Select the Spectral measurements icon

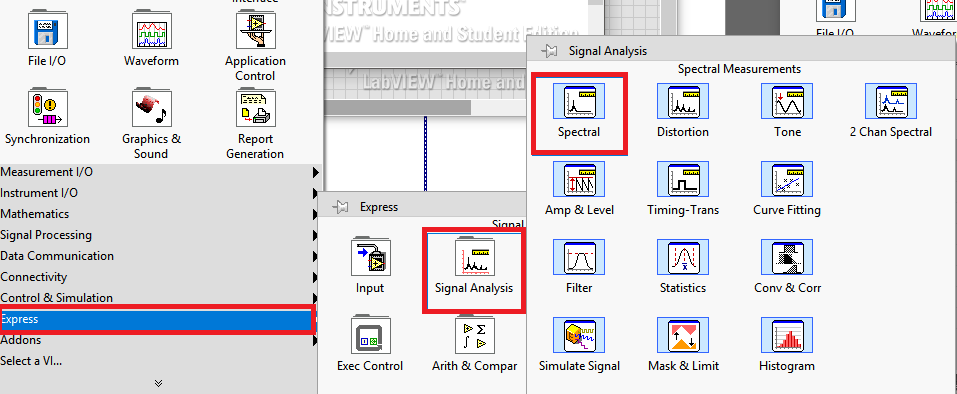[x=579, y=101]
